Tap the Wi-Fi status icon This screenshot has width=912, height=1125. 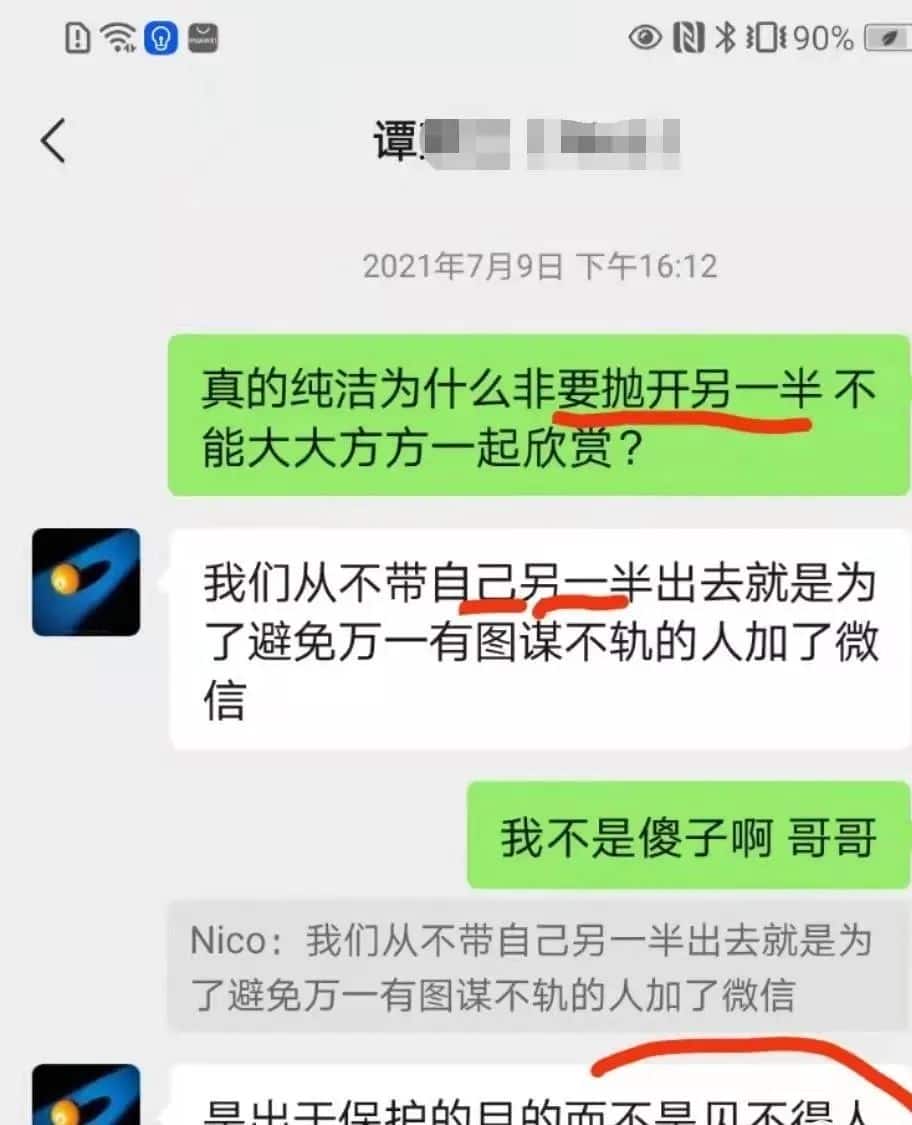[118, 37]
